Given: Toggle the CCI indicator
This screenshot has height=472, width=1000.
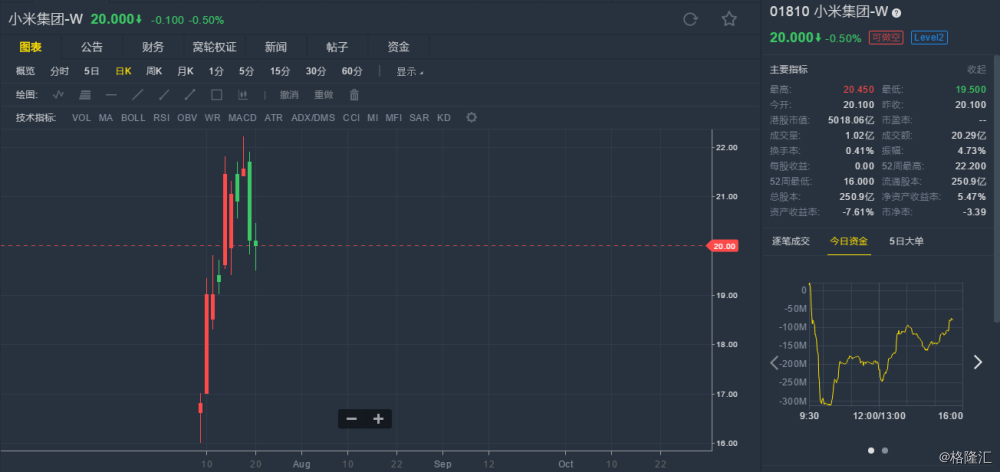Looking at the screenshot, I should [x=351, y=117].
